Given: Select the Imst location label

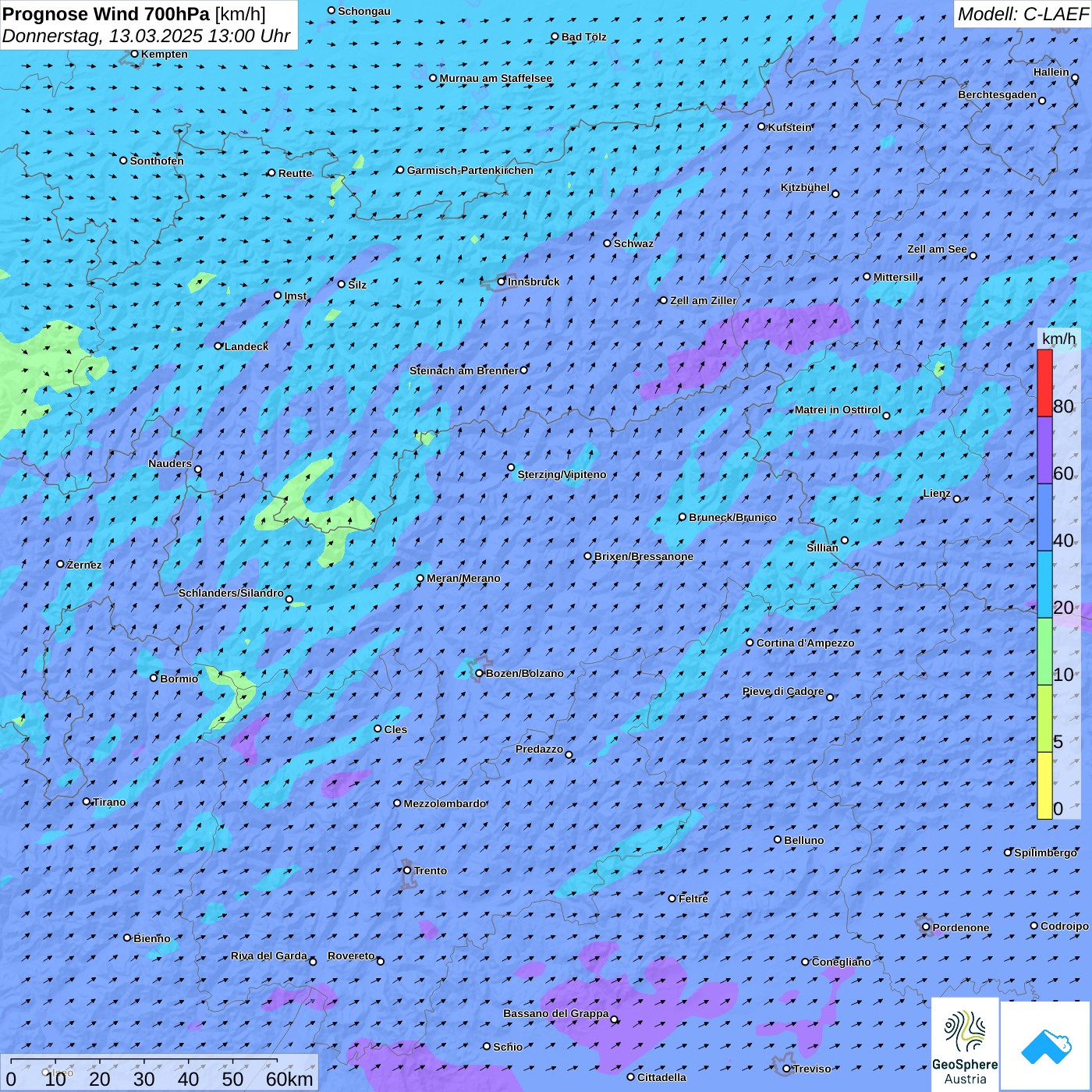Looking at the screenshot, I should pos(296,296).
